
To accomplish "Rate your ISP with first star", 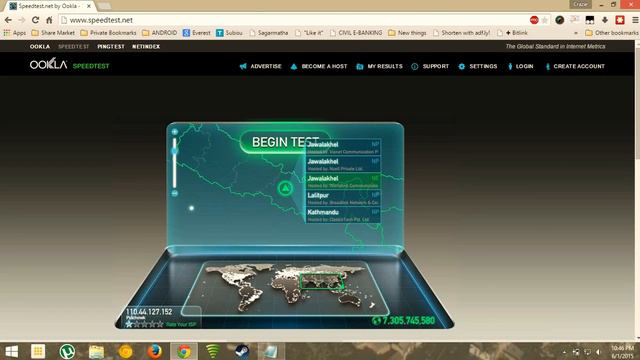I will 129,324.
